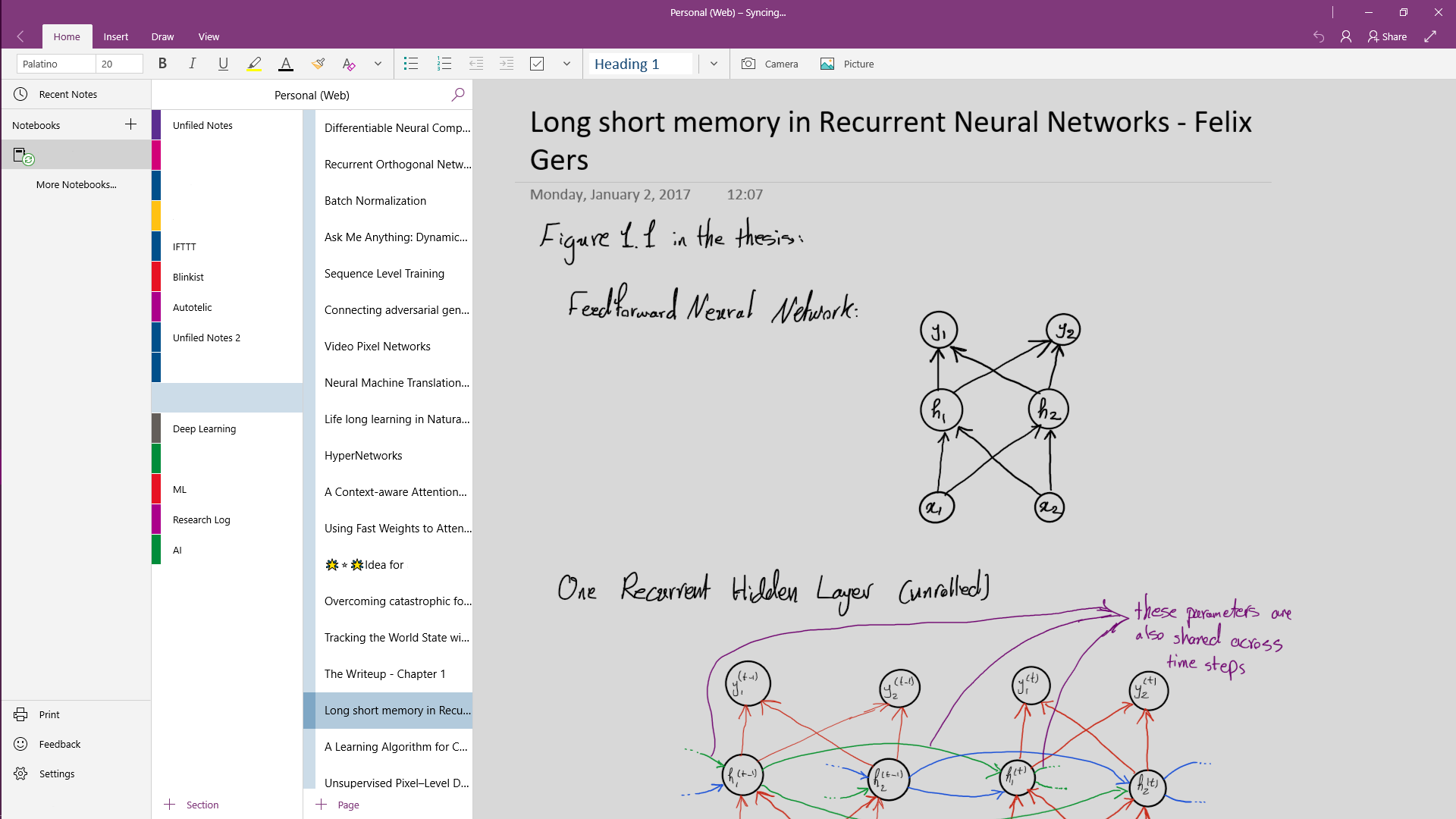Click the Add new Page button
The height and width of the screenshot is (819, 1456).
click(338, 804)
